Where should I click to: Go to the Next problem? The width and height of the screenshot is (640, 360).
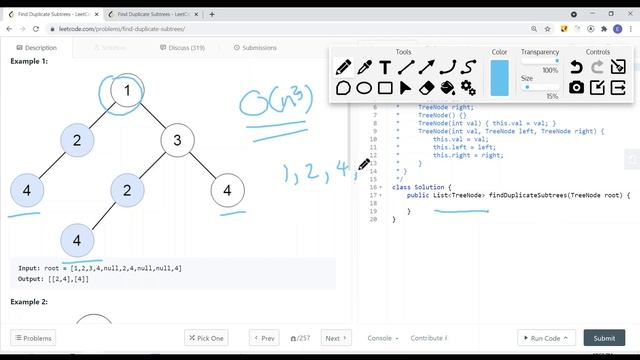(x=336, y=338)
